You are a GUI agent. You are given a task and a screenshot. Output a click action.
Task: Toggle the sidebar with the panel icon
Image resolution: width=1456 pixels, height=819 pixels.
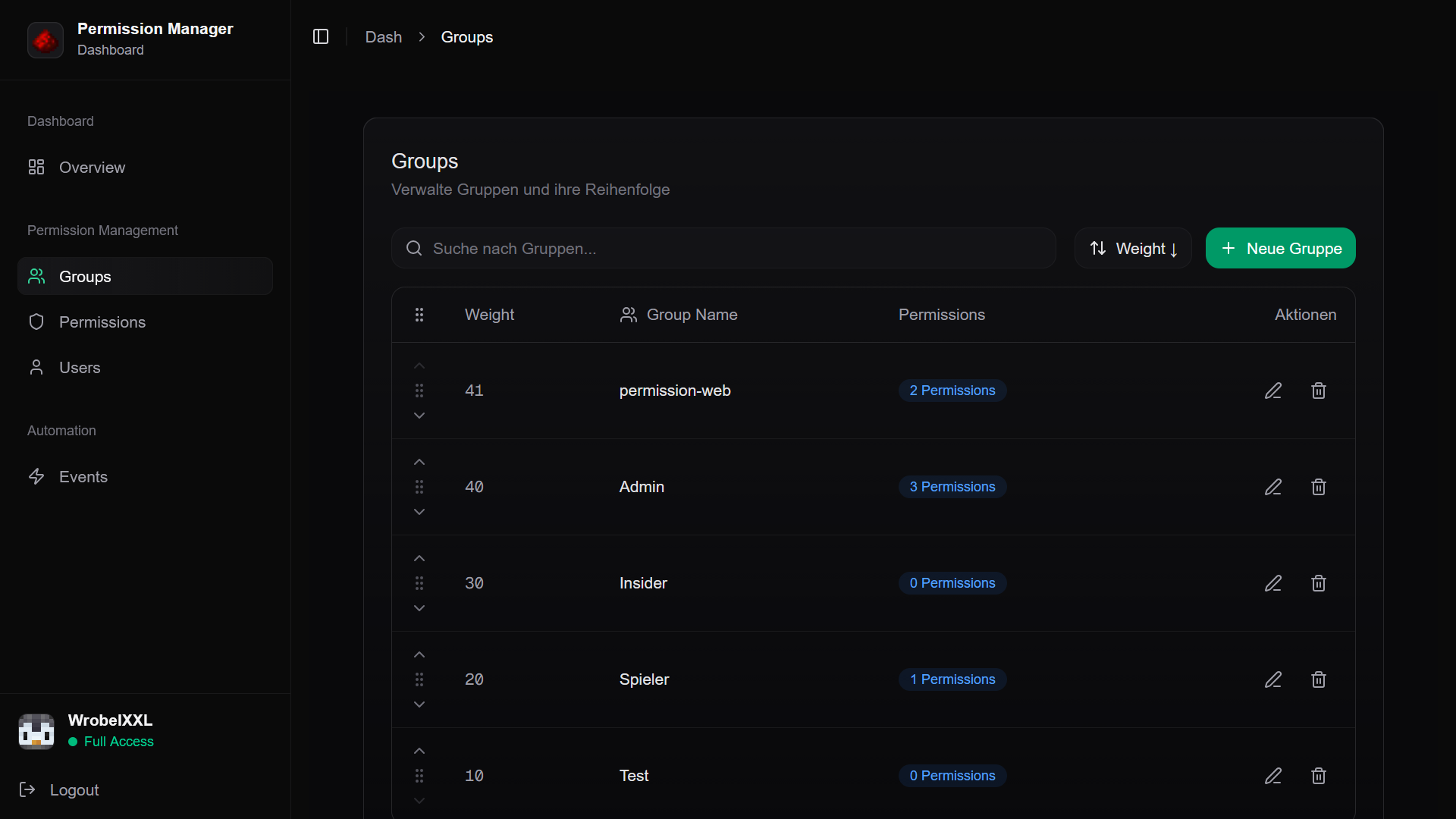(321, 36)
